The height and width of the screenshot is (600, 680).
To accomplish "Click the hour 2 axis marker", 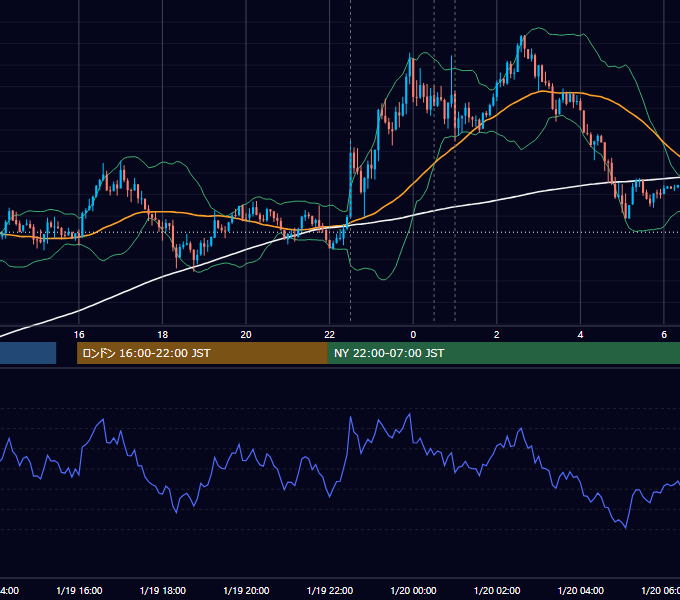I will point(497,335).
